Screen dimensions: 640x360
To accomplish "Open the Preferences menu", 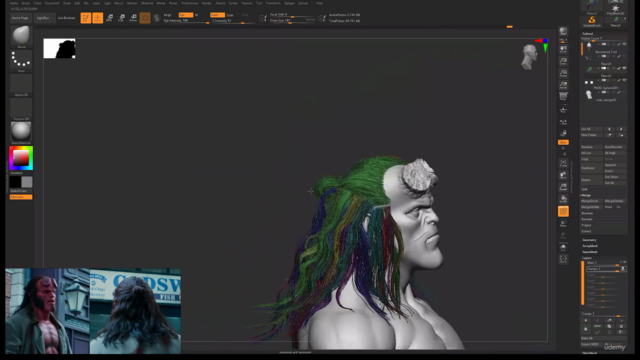I will 189,3.
